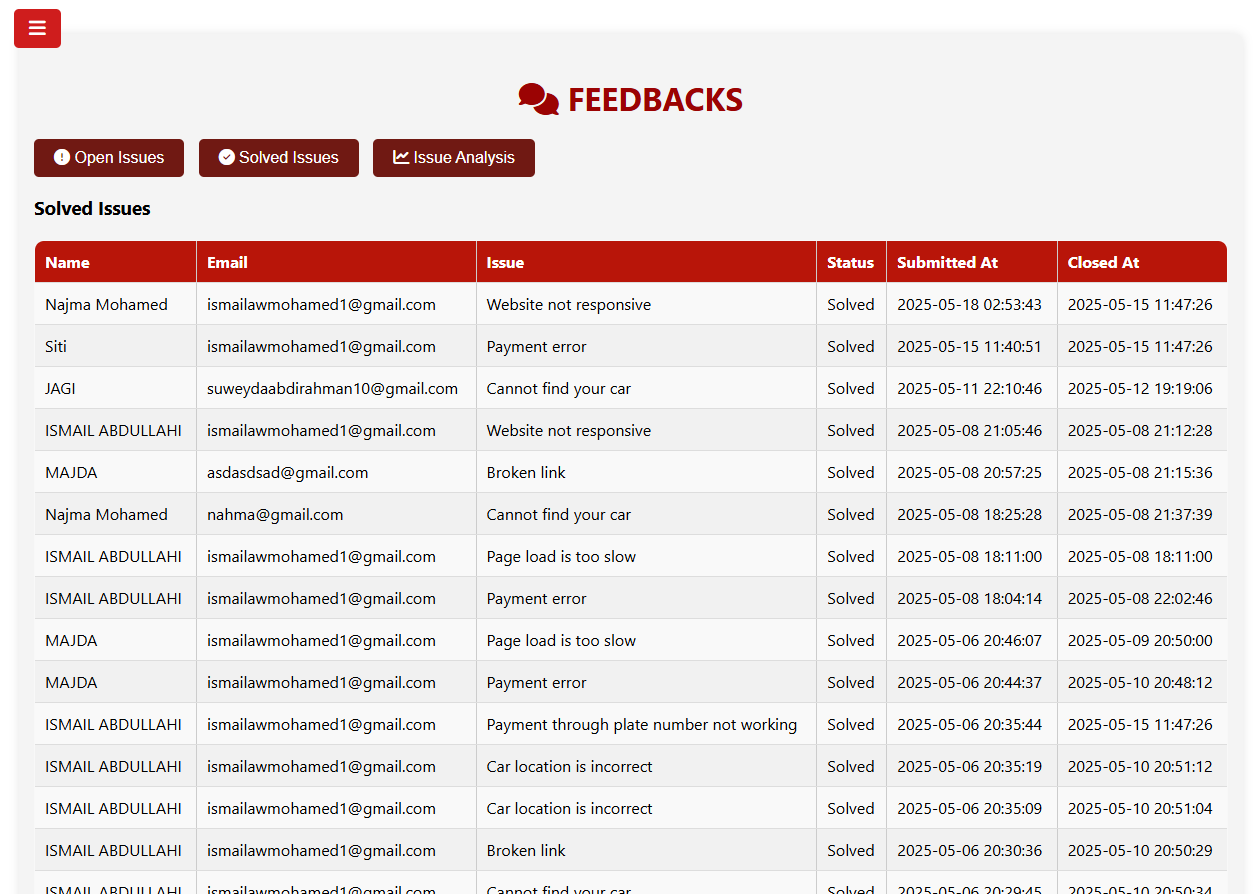Image resolution: width=1260 pixels, height=894 pixels.
Task: Select the asdasdsad@gmail.com email cell
Action: (337, 472)
